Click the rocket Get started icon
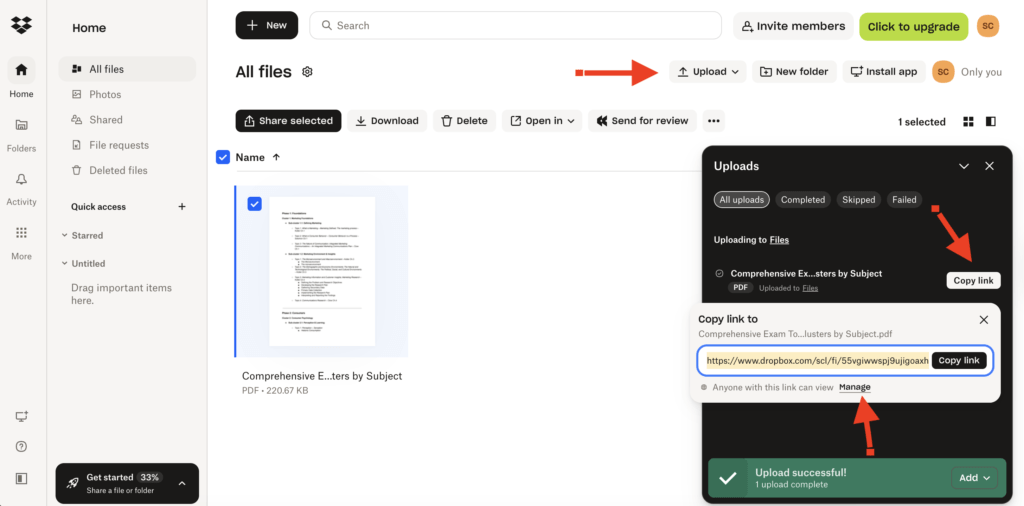Screen dimensions: 1024x506 pyautogui.click(x=73, y=483)
